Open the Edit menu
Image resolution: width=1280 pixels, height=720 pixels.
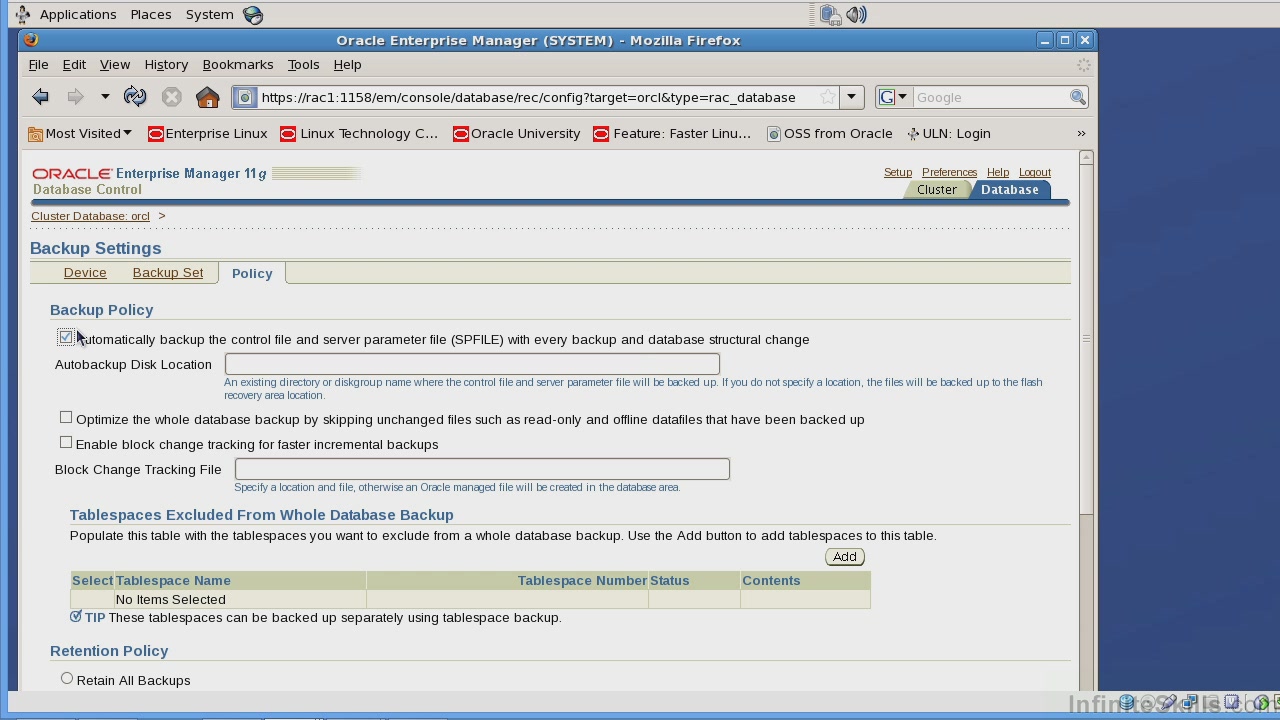tap(74, 64)
